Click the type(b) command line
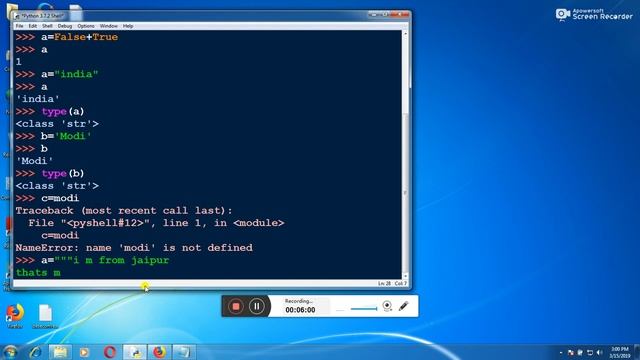The image size is (640, 360). pos(50,173)
